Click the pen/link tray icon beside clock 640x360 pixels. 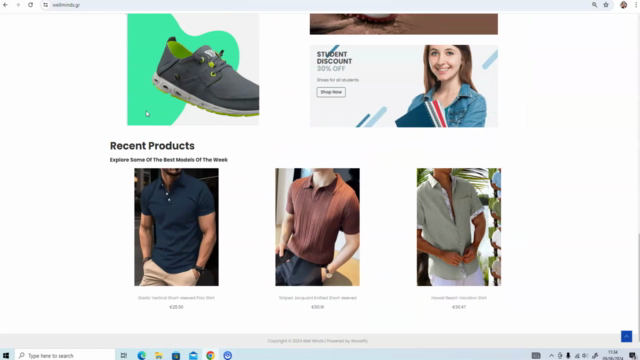click(595, 356)
